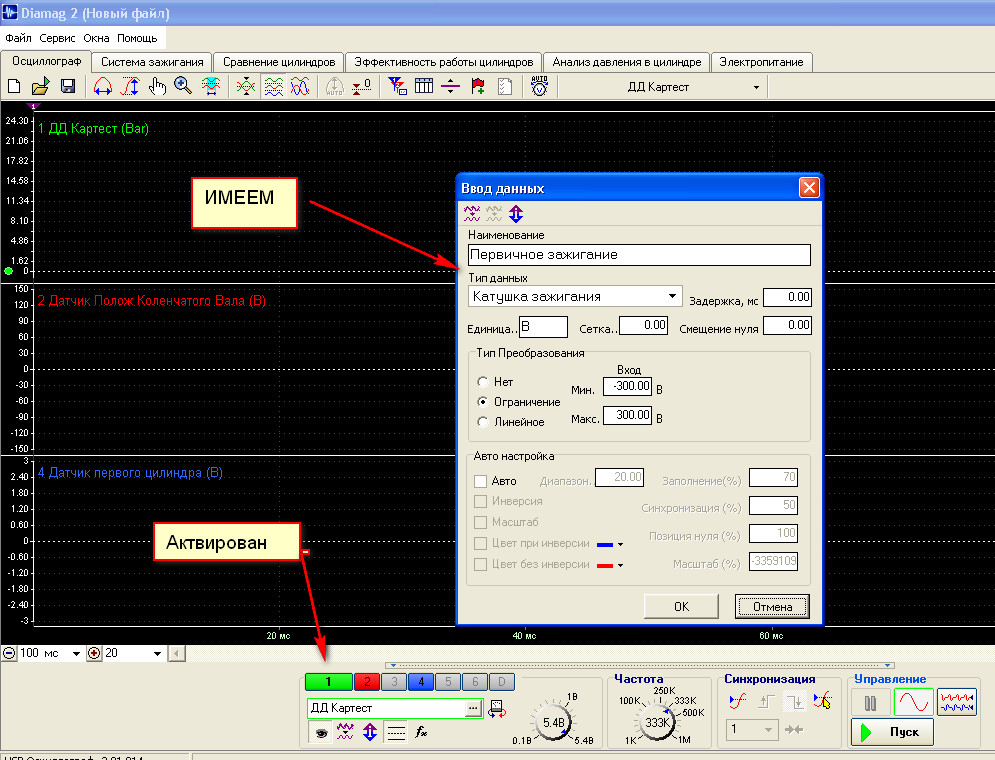This screenshot has height=760, width=995.
Task: Open the ДД Картест toolbar dropdown
Action: pyautogui.click(x=756, y=87)
